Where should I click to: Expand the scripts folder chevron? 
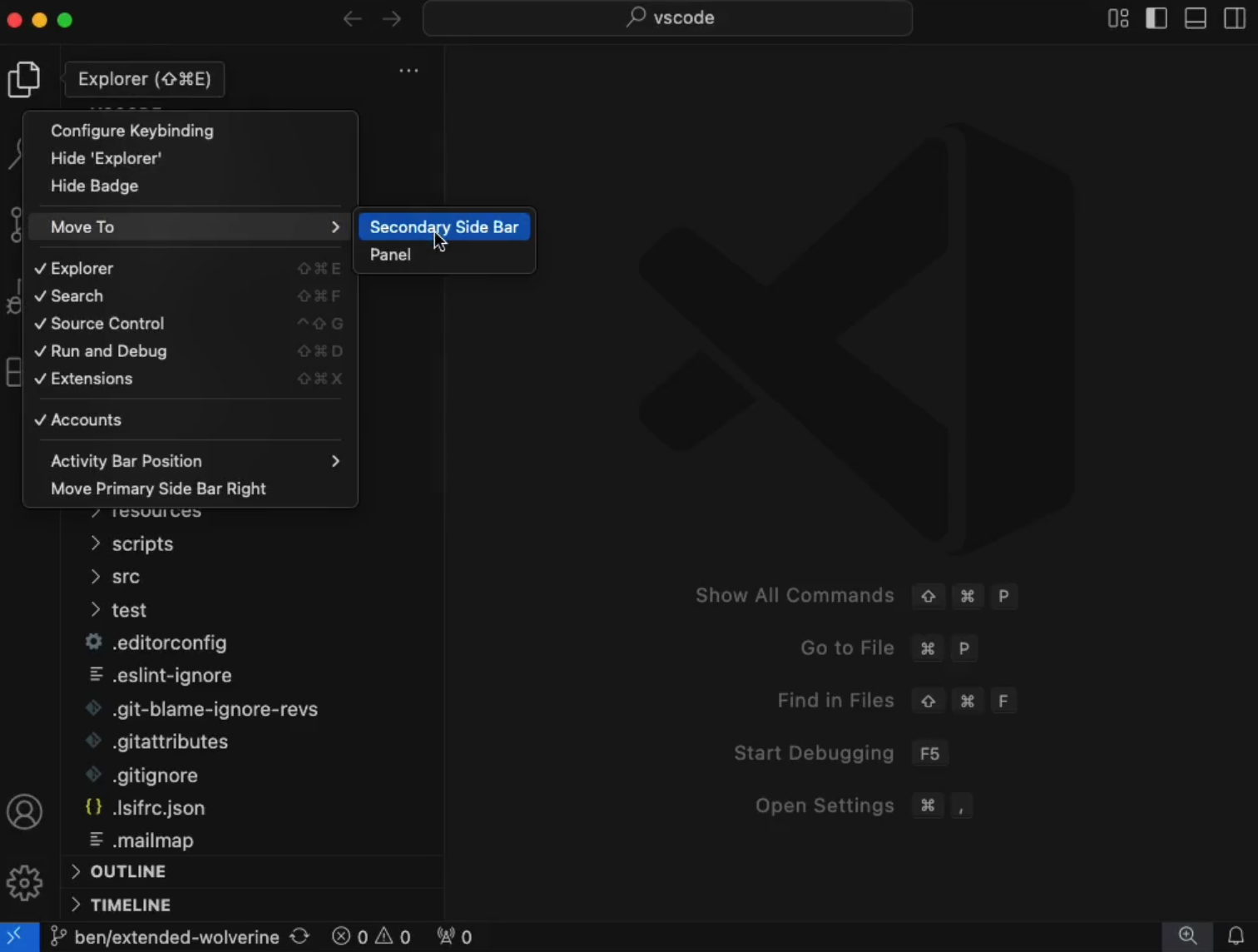96,543
